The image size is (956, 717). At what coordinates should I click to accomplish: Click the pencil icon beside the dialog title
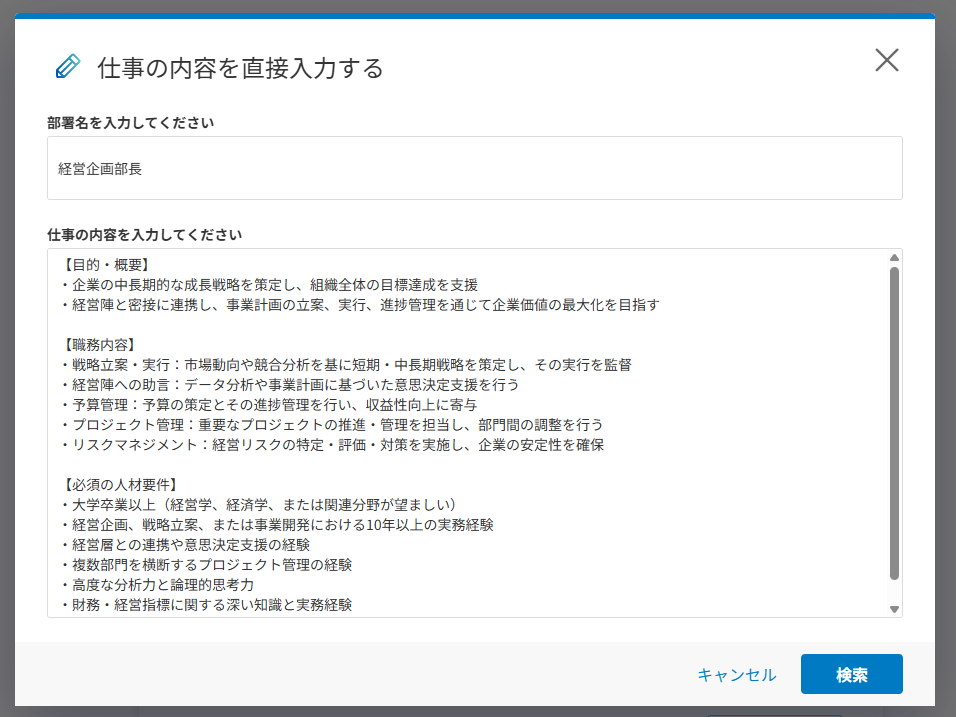coord(67,67)
